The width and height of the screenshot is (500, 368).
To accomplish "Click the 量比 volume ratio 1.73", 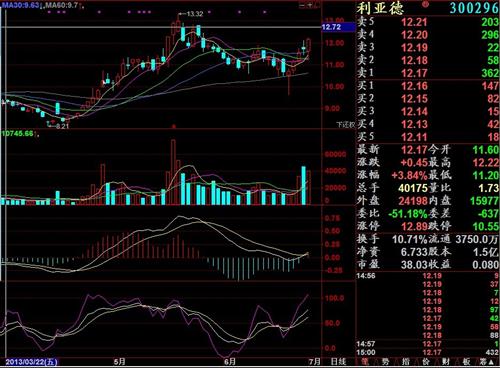I will [488, 188].
